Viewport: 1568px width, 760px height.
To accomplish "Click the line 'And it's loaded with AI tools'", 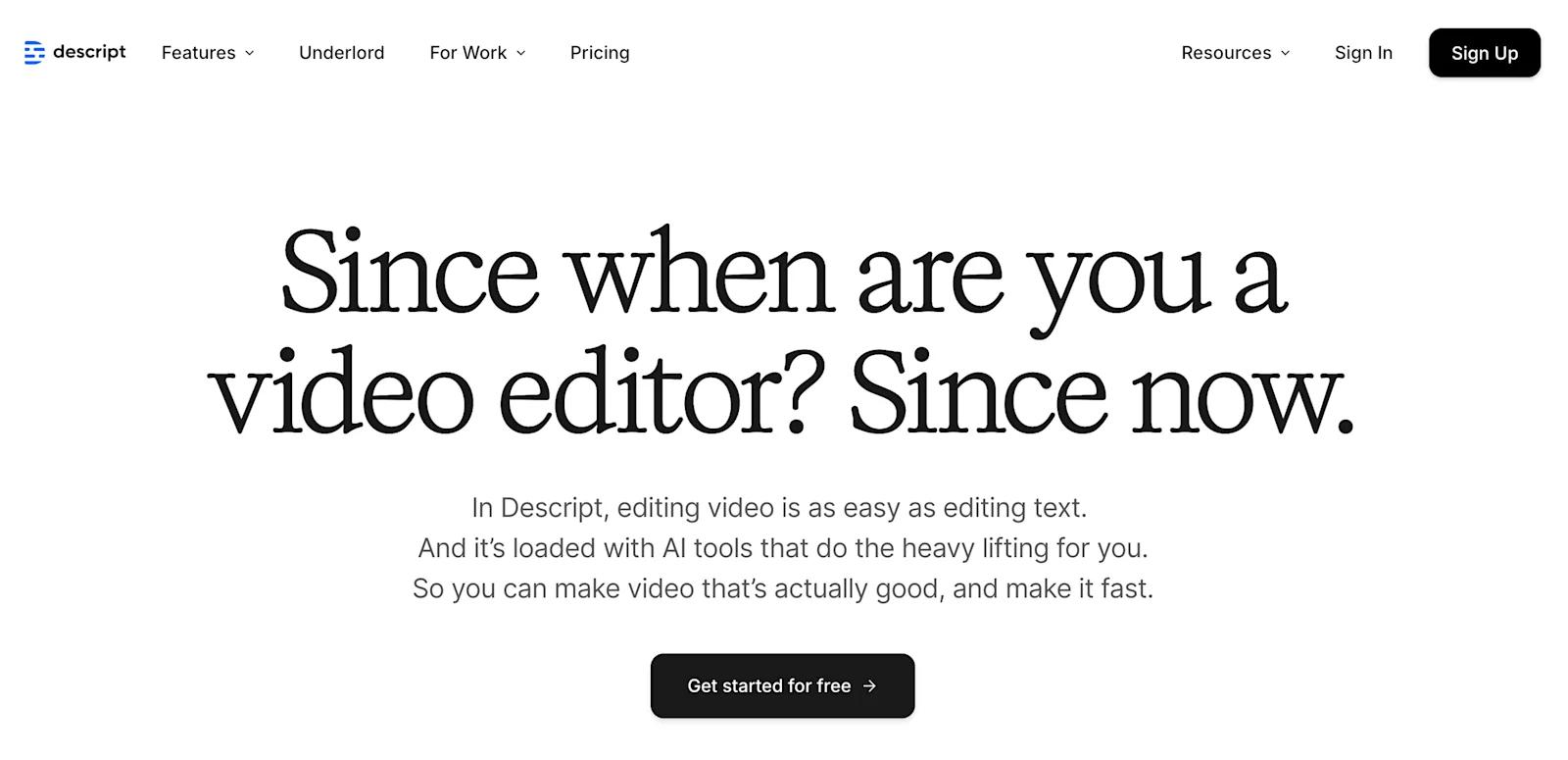I will click(x=782, y=548).
